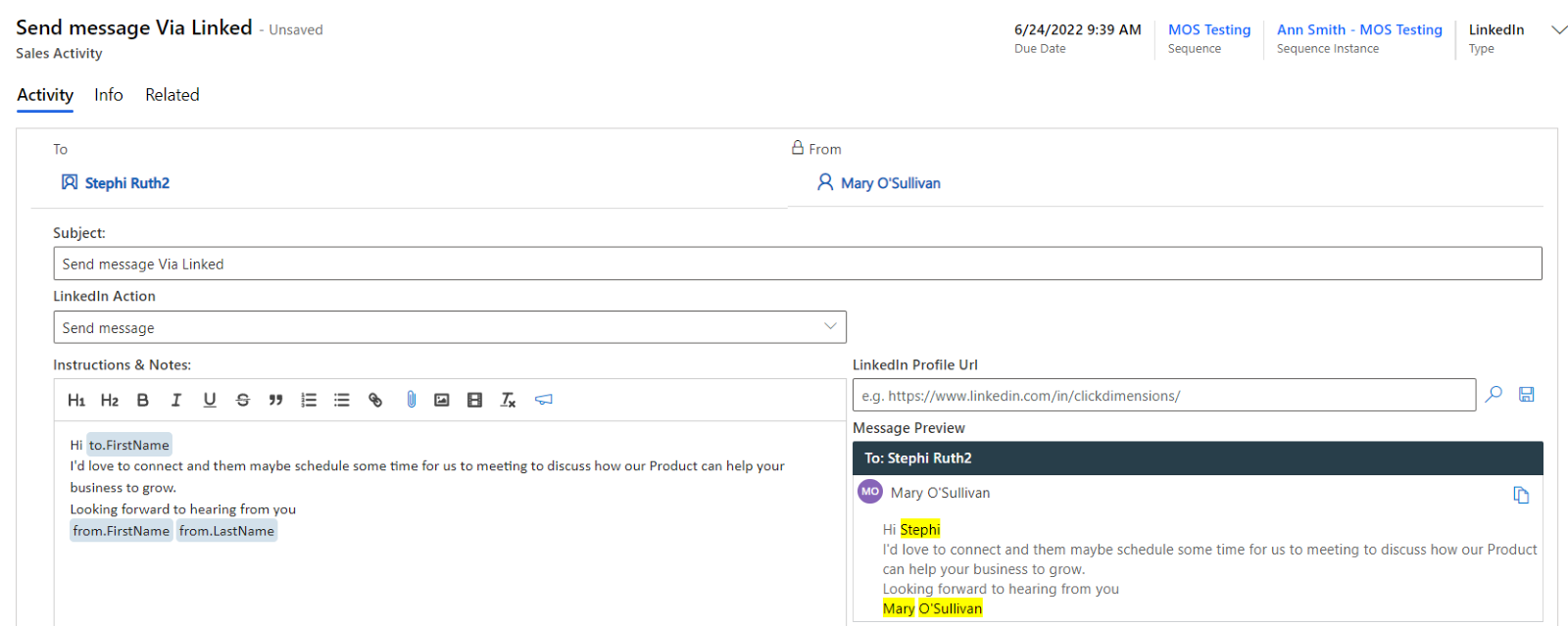Apply Heading 1 formatting in editor toolbar

tap(76, 400)
